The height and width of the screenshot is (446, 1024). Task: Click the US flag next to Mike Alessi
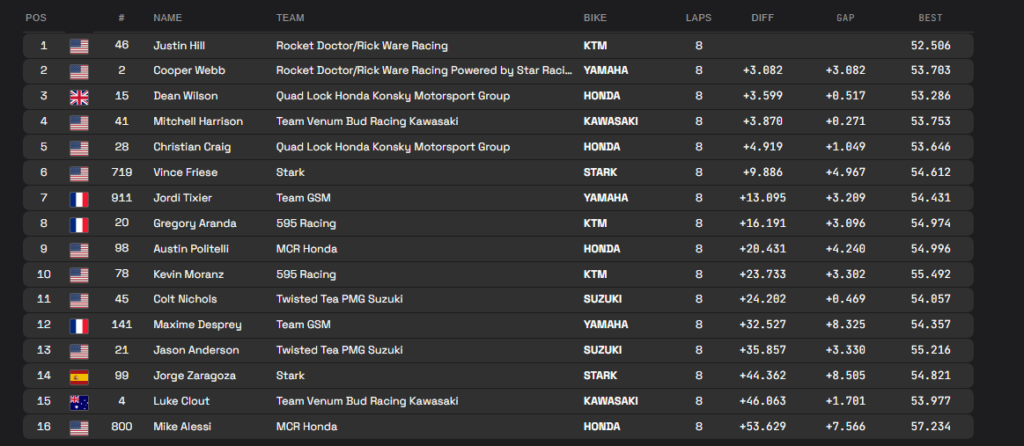click(x=79, y=428)
